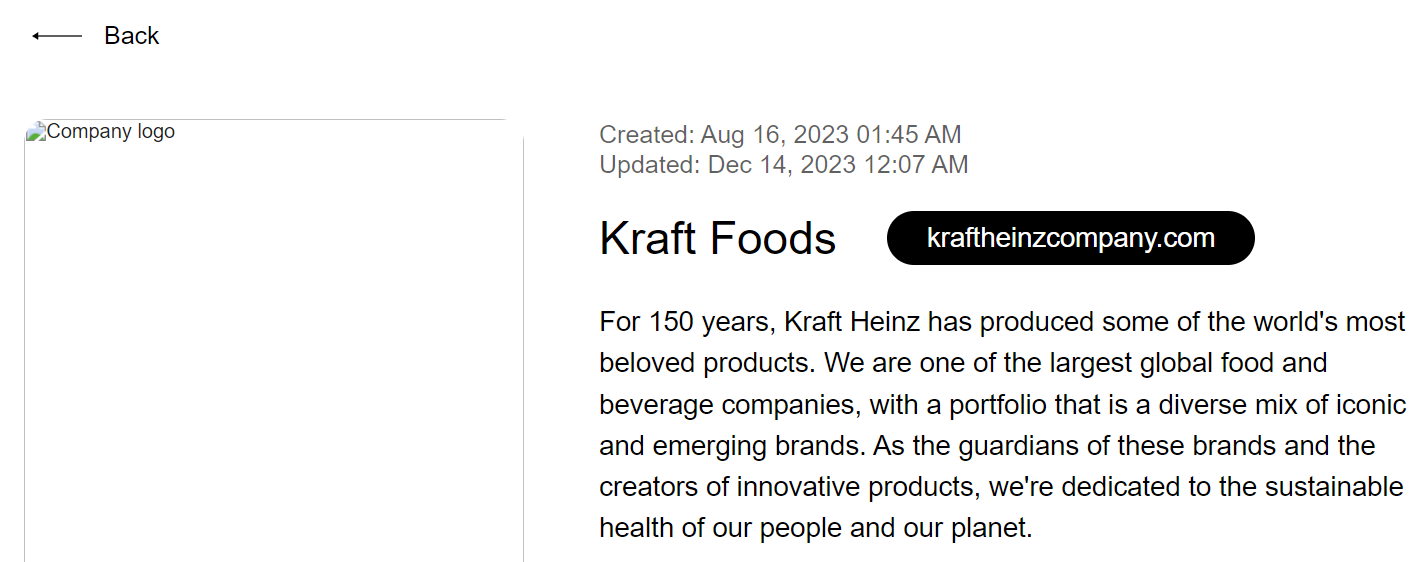This screenshot has height=562, width=1422.
Task: Click the "For 150 years" description opening
Action: click(683, 322)
